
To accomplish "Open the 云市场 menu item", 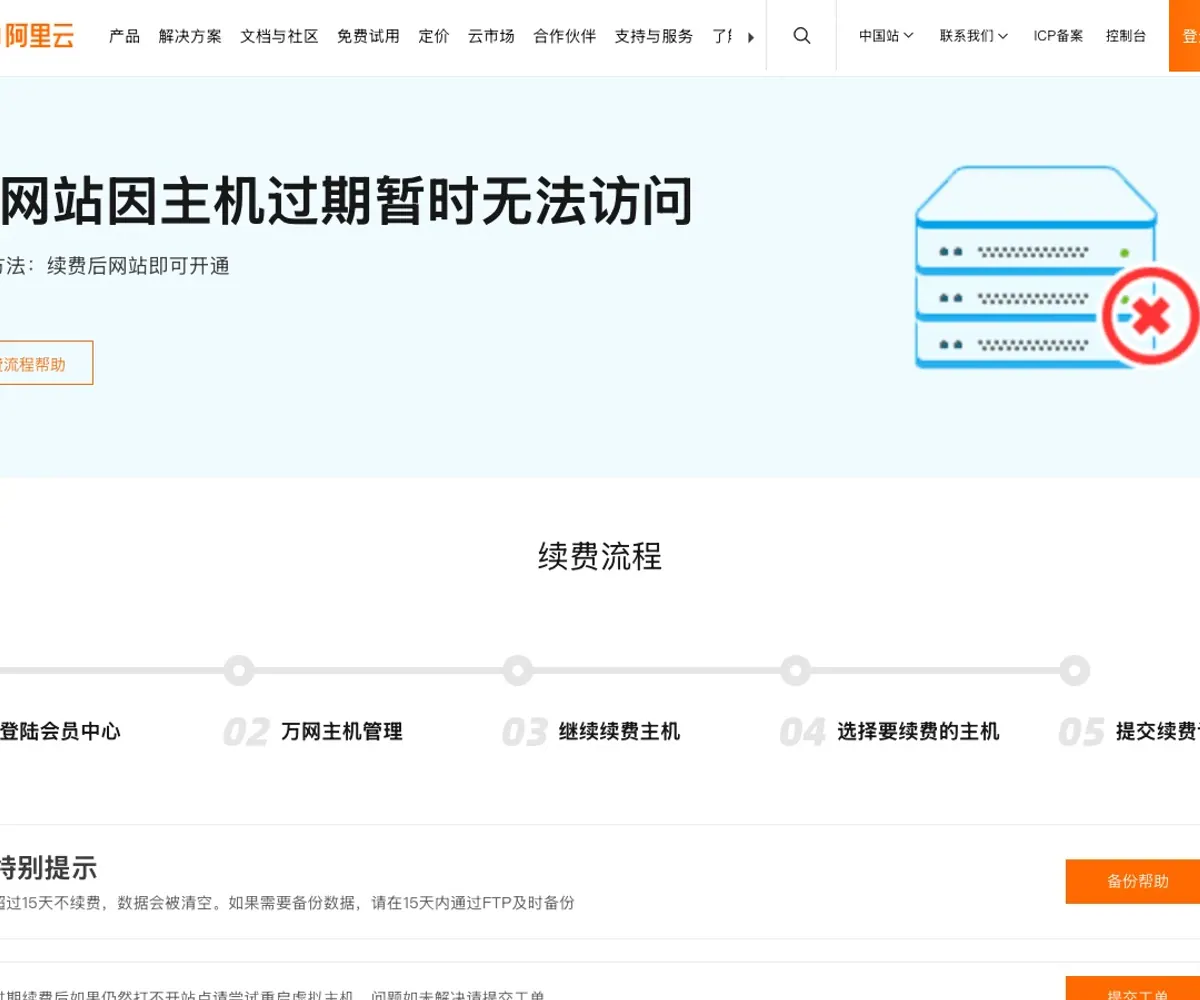I will (x=491, y=36).
